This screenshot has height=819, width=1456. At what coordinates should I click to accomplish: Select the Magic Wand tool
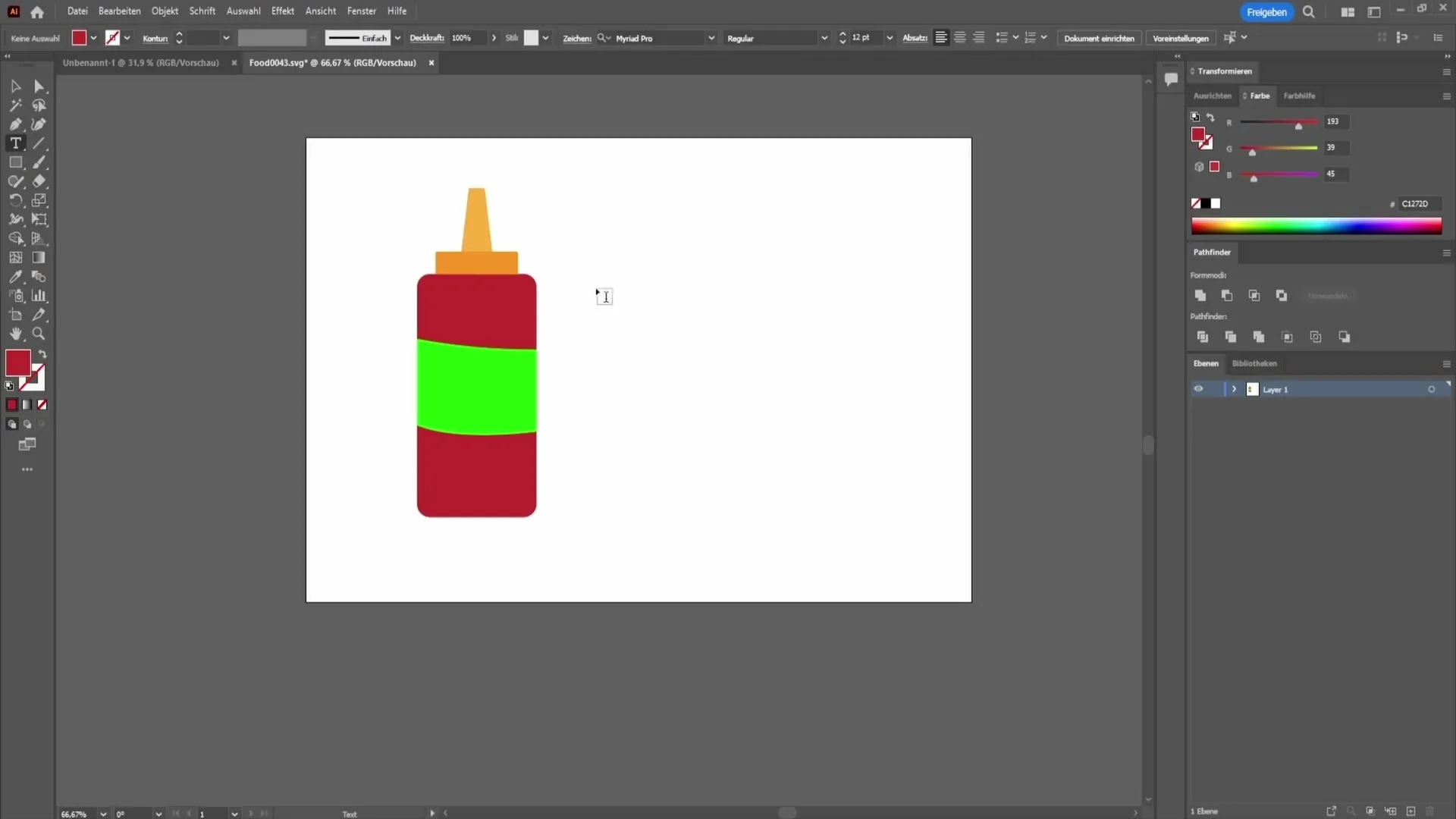click(x=15, y=105)
